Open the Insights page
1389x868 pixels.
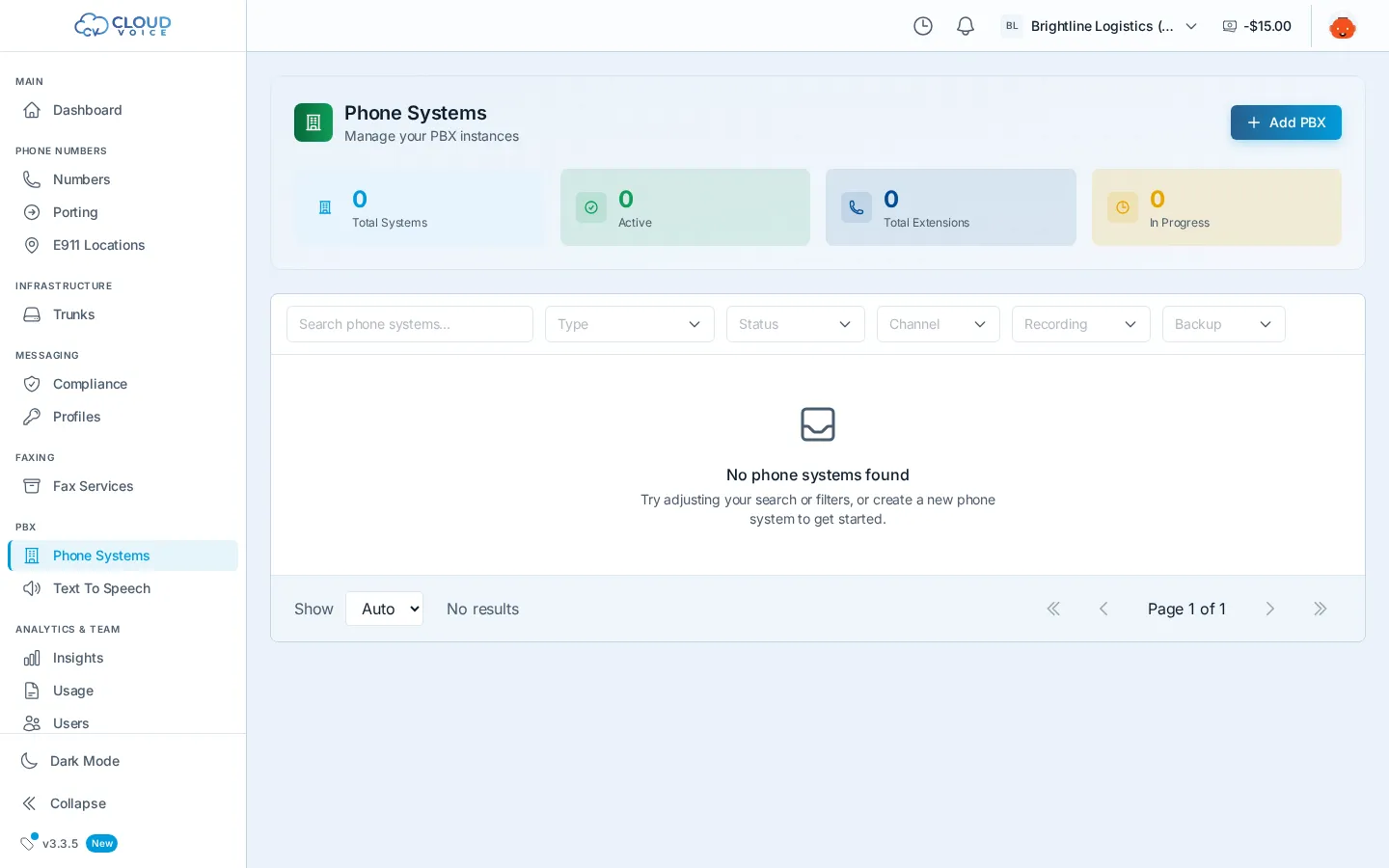tap(123, 658)
